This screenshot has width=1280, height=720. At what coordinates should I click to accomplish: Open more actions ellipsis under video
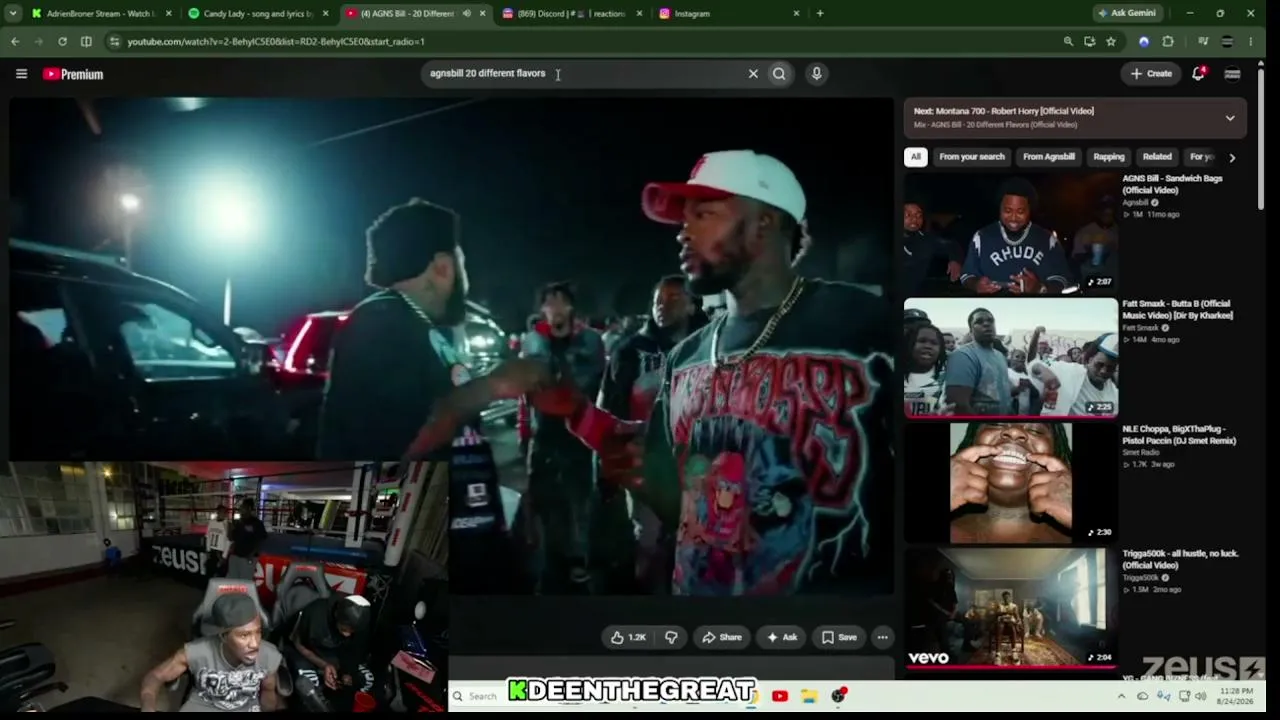[882, 637]
